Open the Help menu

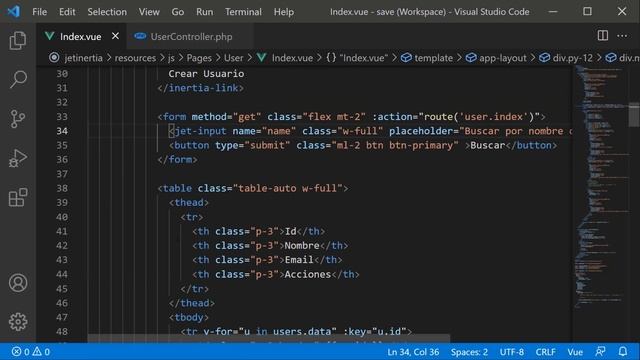[284, 12]
